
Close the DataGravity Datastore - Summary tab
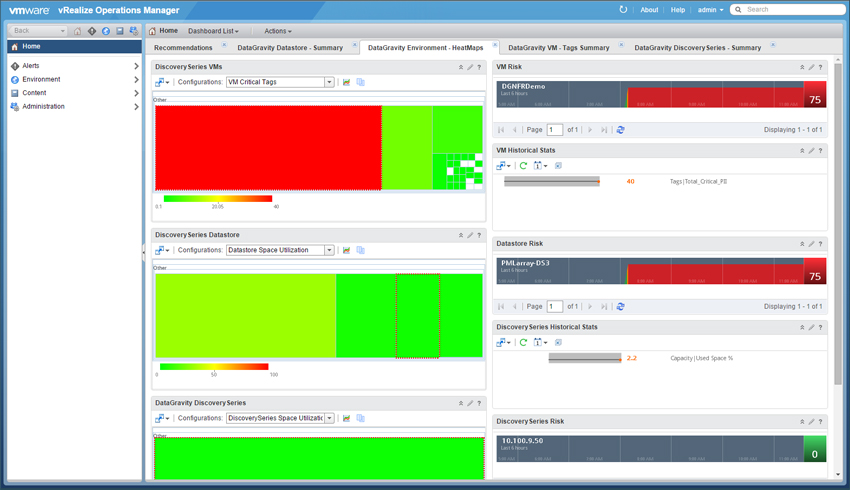pos(355,45)
